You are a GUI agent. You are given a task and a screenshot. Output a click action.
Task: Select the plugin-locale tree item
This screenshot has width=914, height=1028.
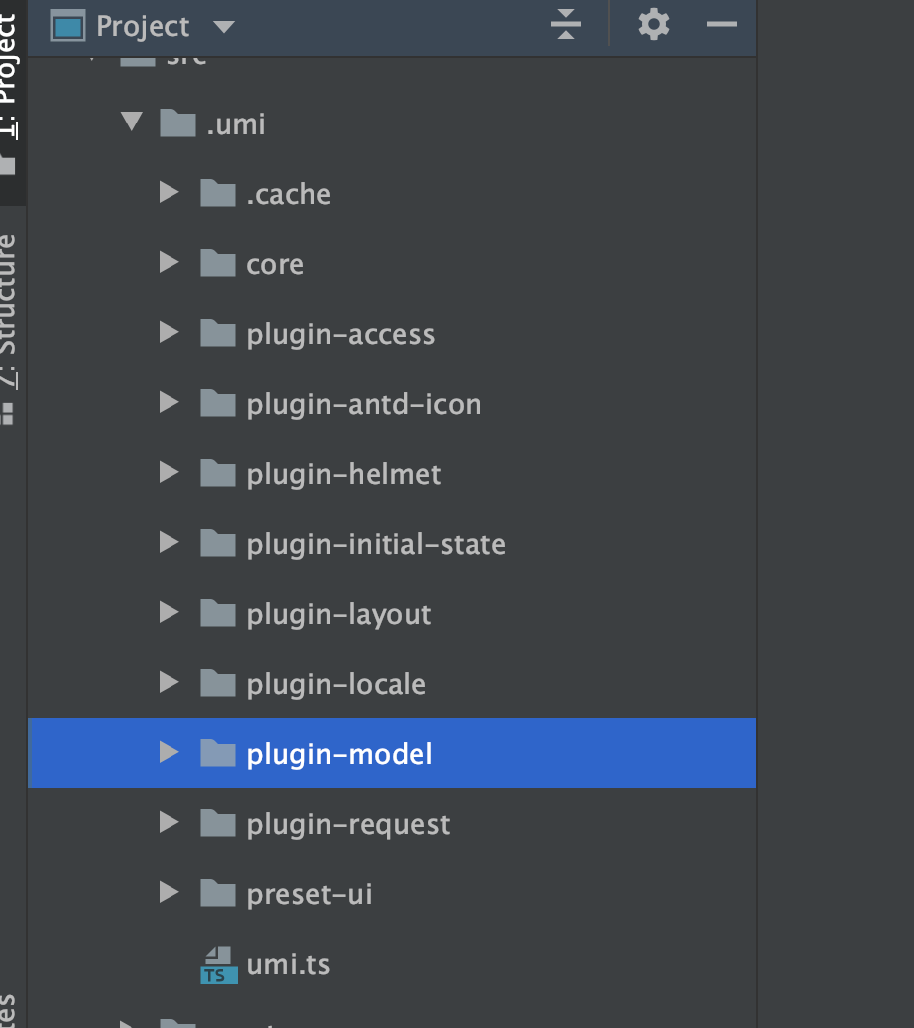click(x=335, y=683)
